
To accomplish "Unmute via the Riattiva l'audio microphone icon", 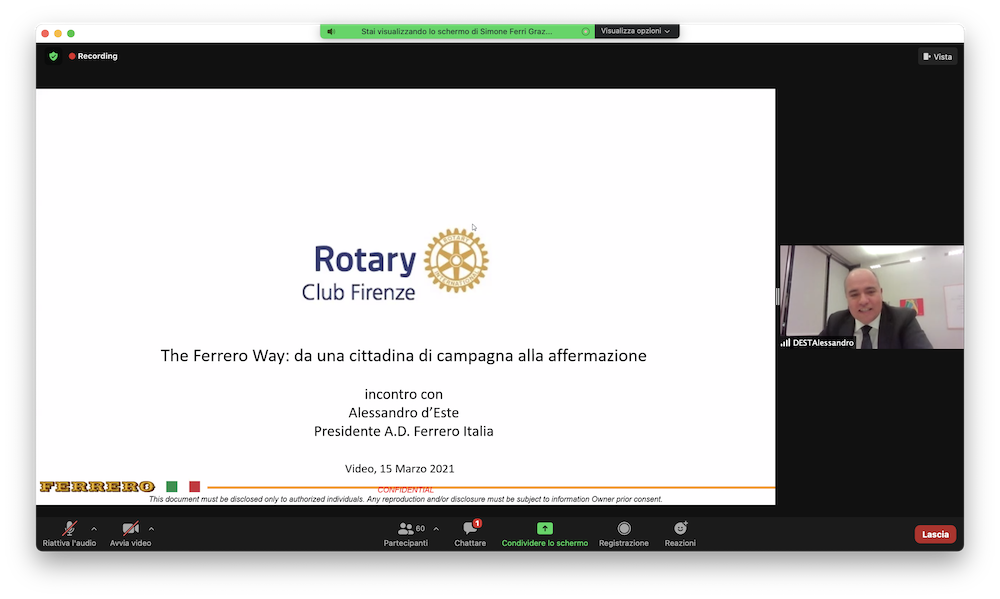I will 69,528.
